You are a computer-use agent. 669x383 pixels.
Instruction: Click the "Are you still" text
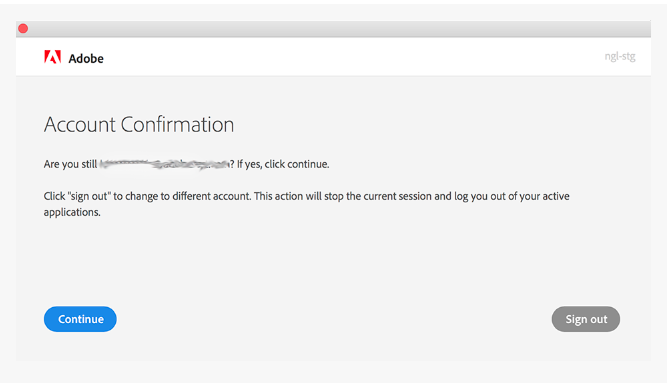point(70,164)
